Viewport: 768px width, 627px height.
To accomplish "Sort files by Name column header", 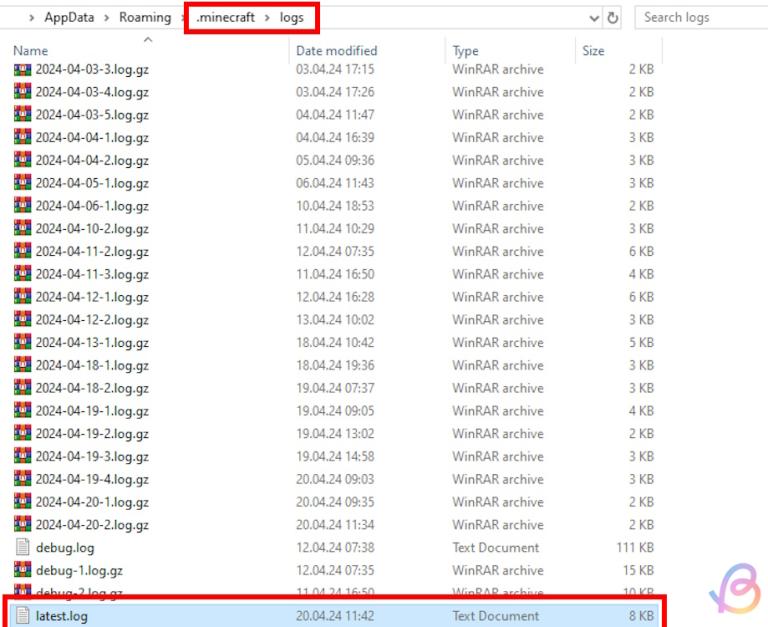I will pos(30,50).
